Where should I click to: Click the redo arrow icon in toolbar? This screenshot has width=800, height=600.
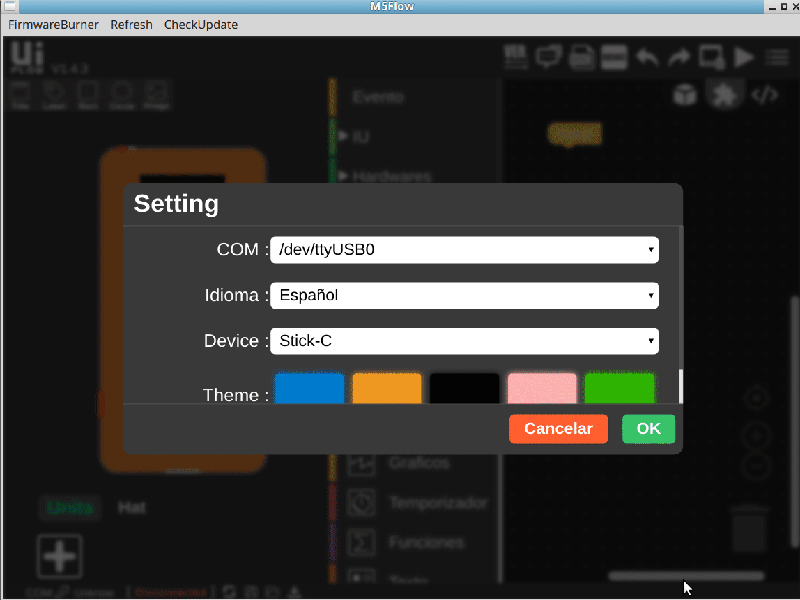coord(679,57)
